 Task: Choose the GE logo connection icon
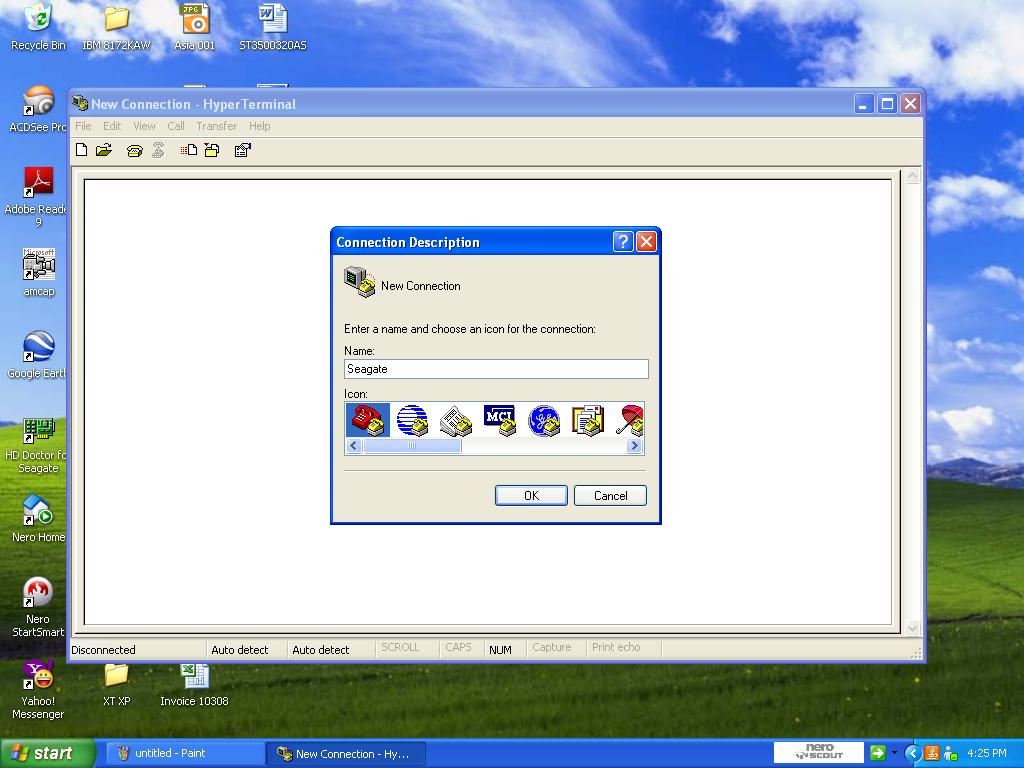pyautogui.click(x=544, y=420)
